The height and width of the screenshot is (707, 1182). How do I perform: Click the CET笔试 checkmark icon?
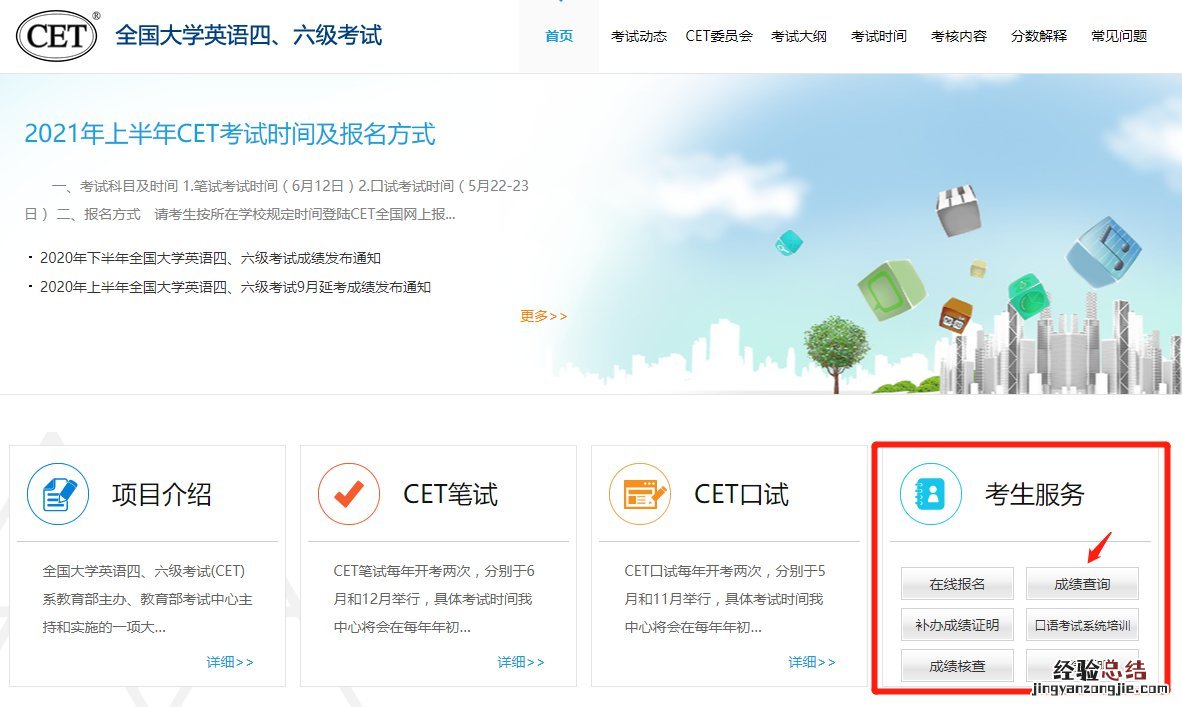point(349,494)
